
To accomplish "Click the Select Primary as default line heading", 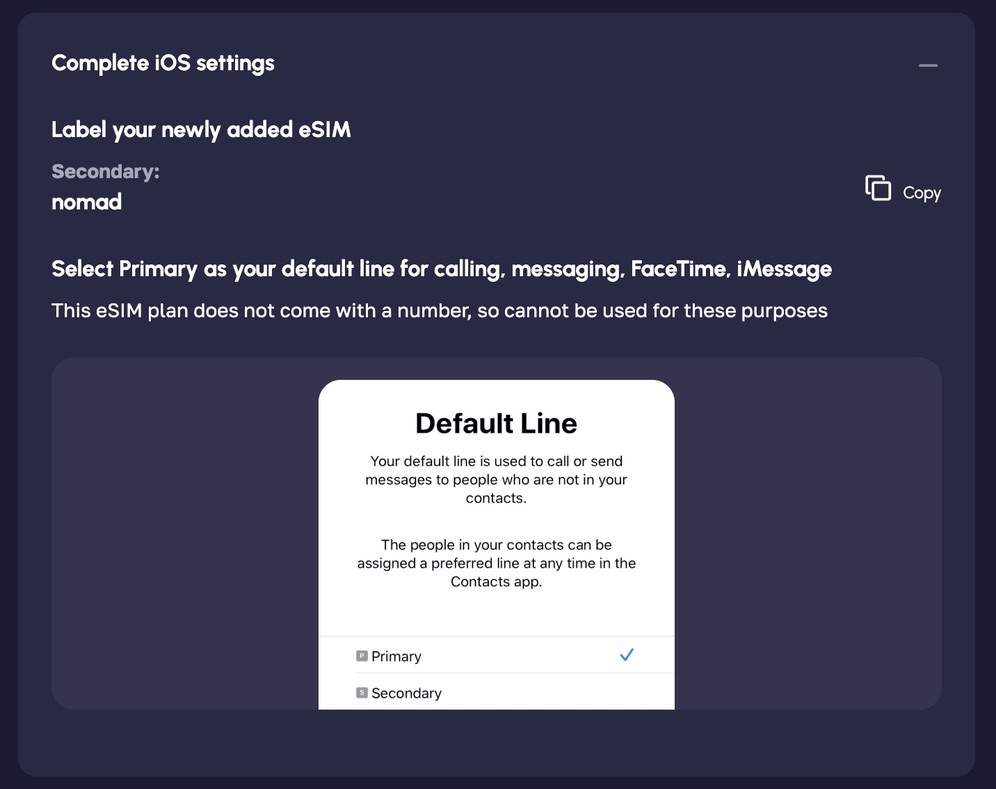I will (441, 269).
